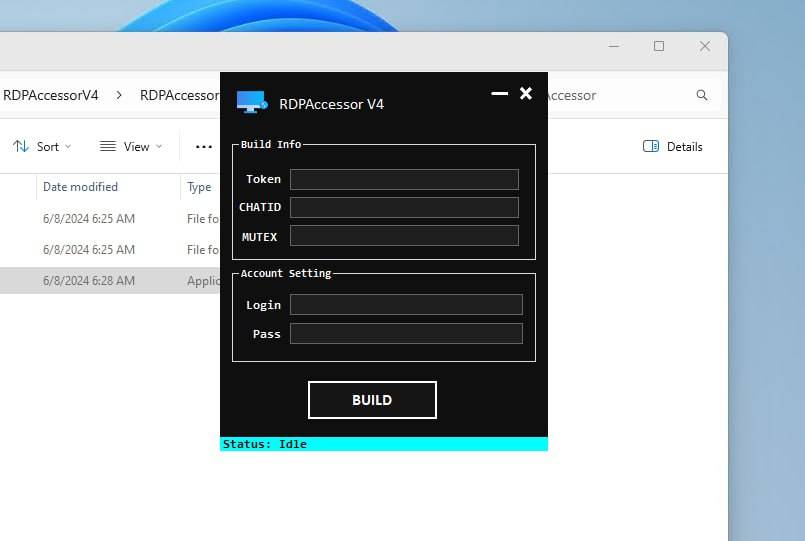The image size is (805, 541).
Task: Click the View lines icon in Explorer toolbar
Action: [108, 147]
